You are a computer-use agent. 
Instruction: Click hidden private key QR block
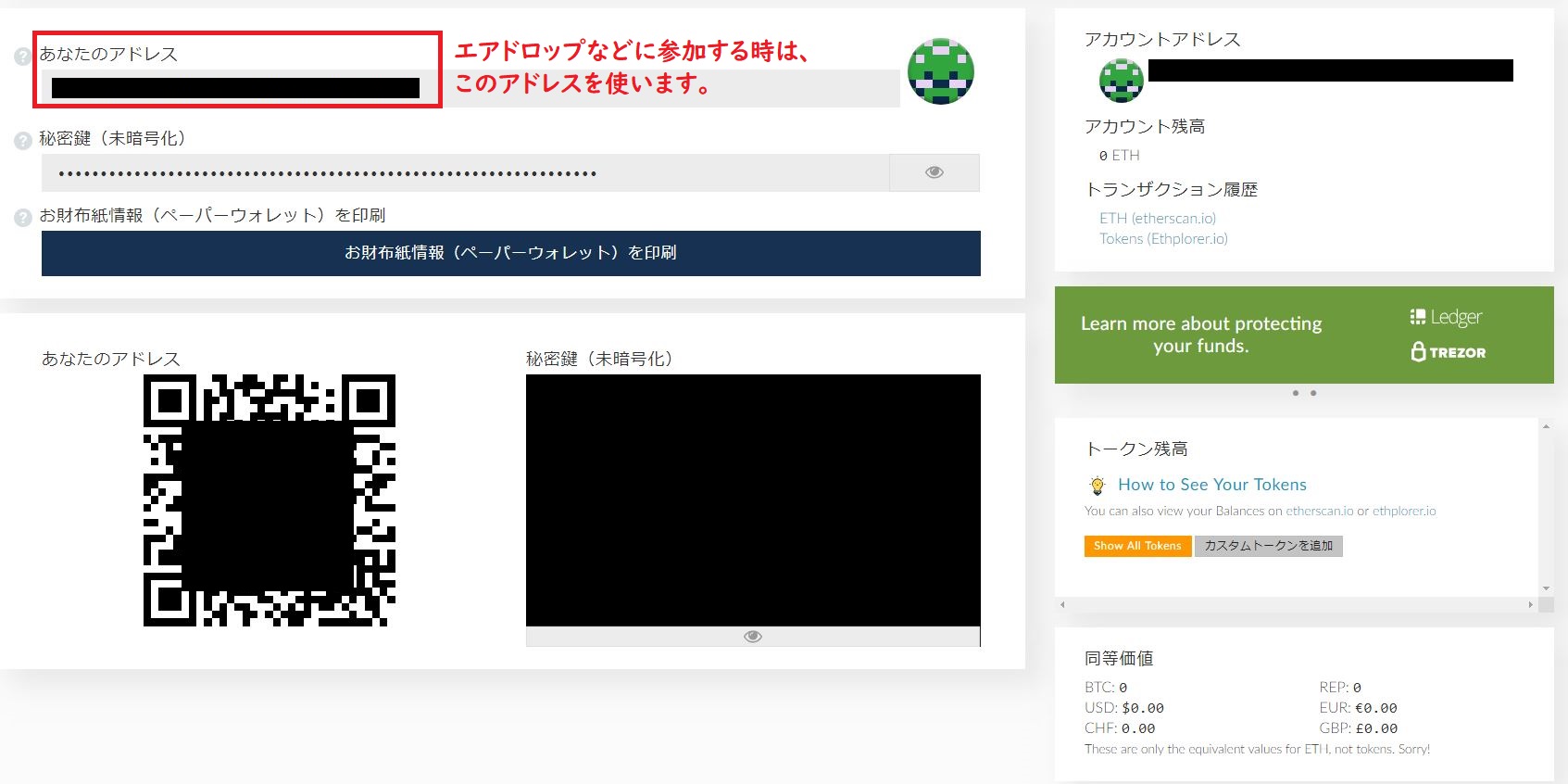pyautogui.click(x=753, y=500)
